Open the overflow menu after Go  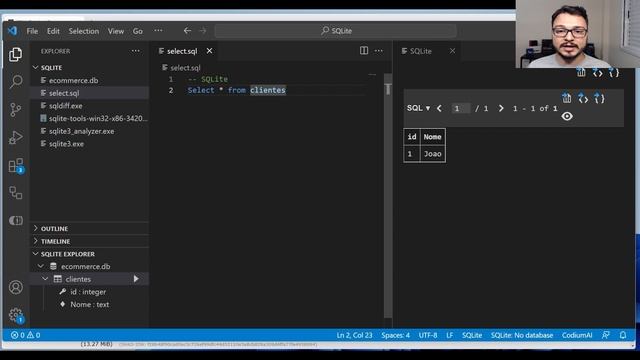158,31
